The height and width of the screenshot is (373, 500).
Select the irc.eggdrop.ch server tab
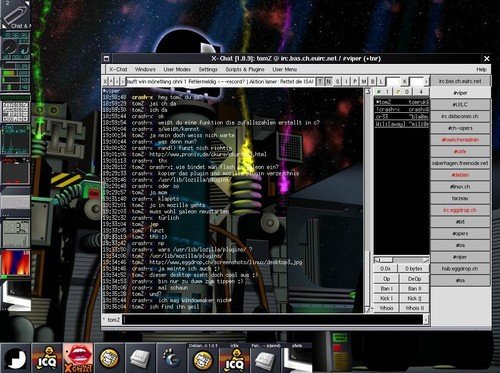click(460, 210)
